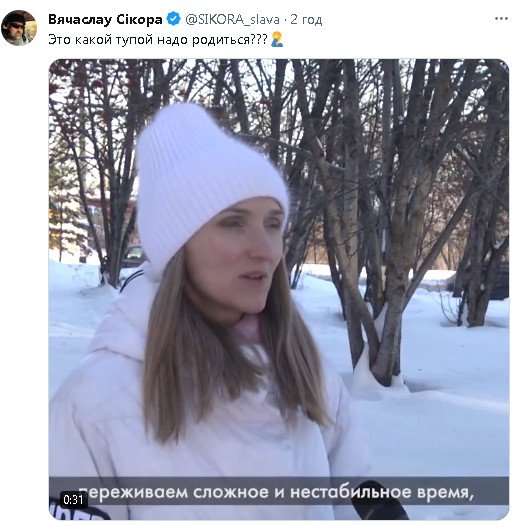Open the tweet's three-dot more options menu
The height and width of the screenshot is (526, 512).
pyautogui.click(x=501, y=19)
